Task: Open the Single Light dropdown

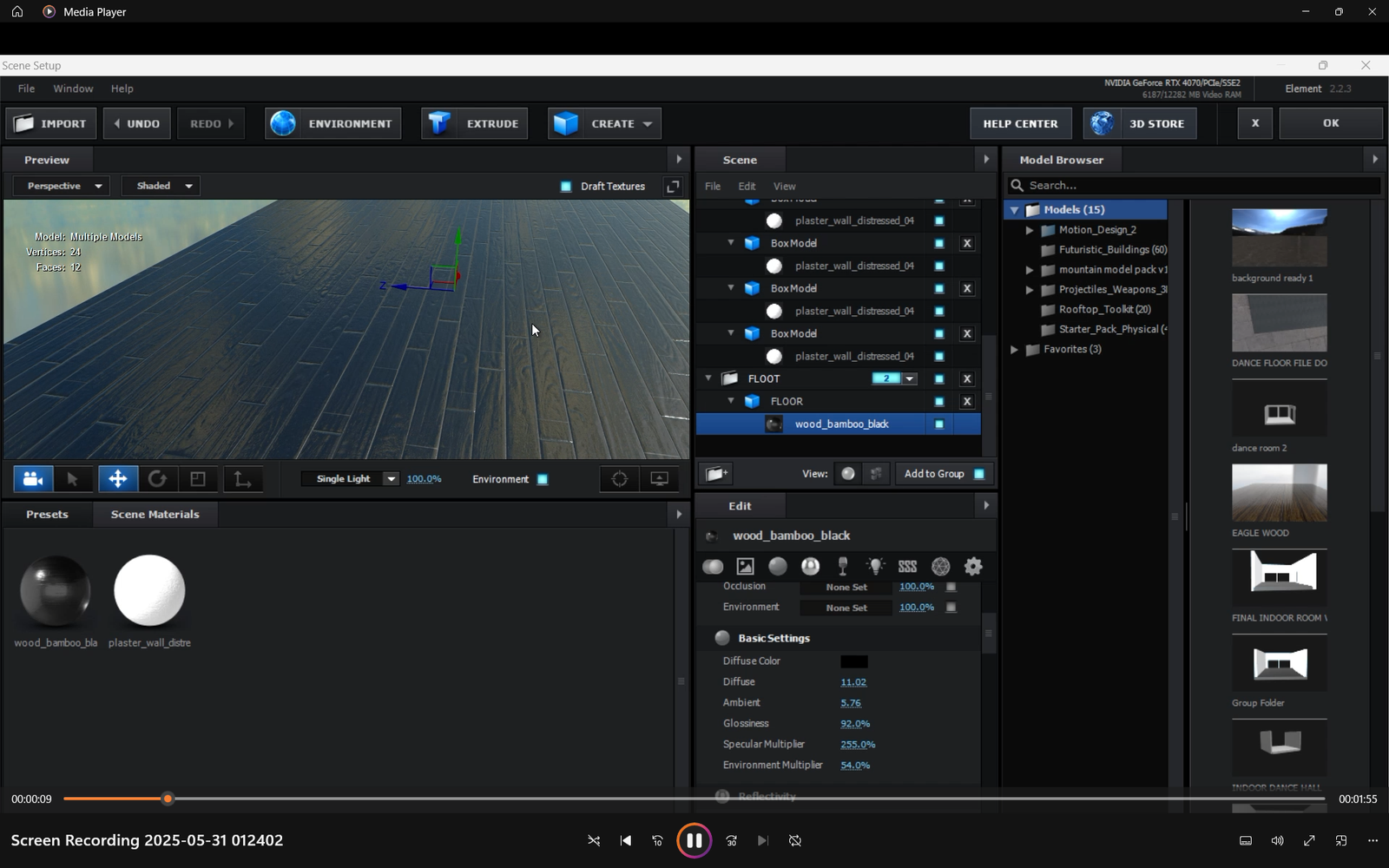Action: 350,479
